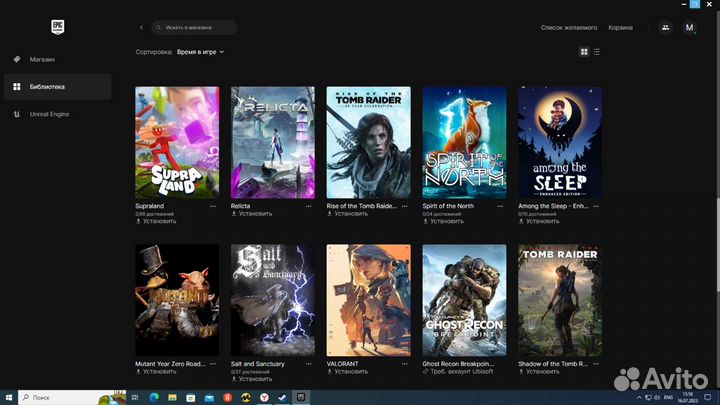
Task: Open Ghost Recon Breakpoint cover art
Action: 464,300
